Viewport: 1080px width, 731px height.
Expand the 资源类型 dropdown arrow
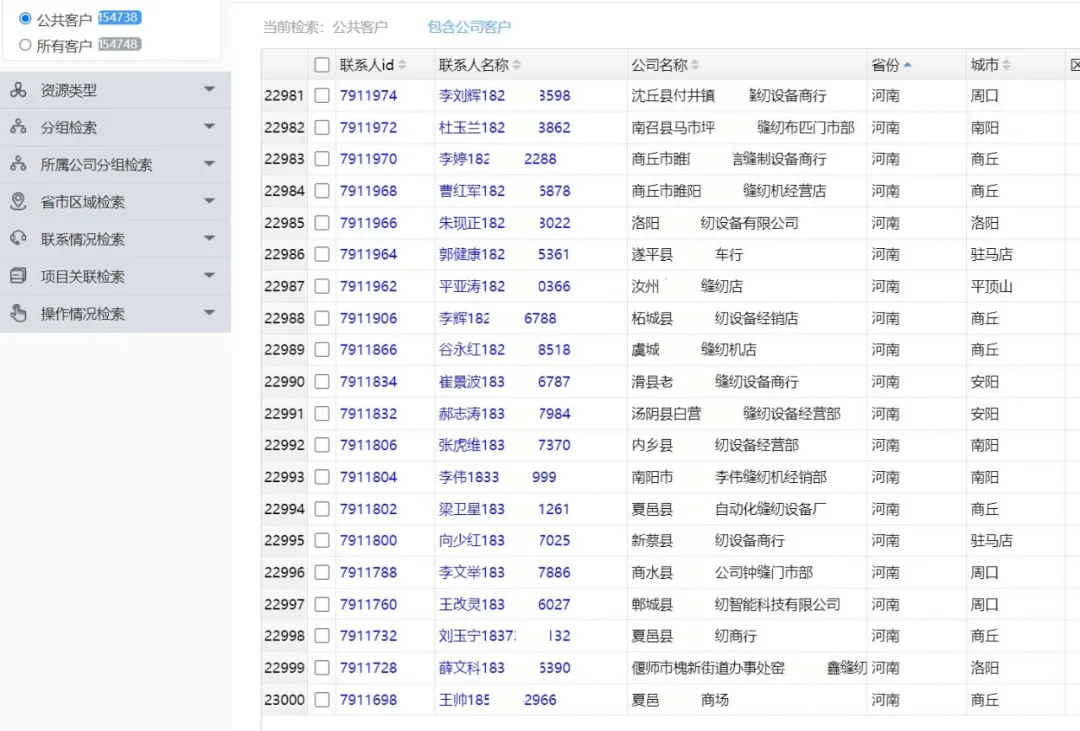click(209, 90)
